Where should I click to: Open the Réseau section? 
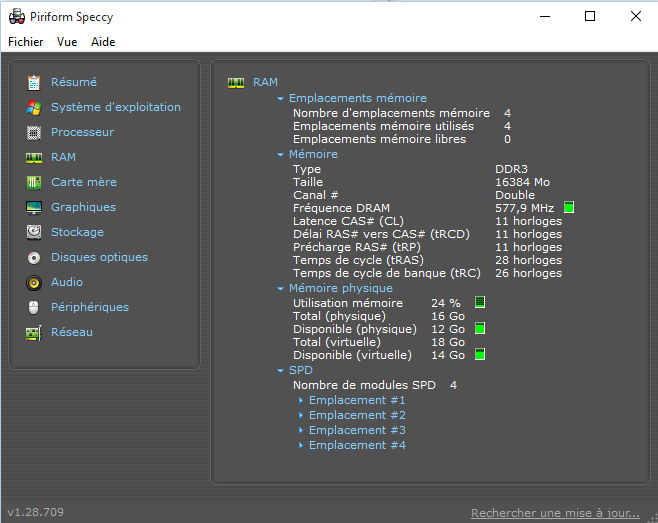[x=72, y=332]
